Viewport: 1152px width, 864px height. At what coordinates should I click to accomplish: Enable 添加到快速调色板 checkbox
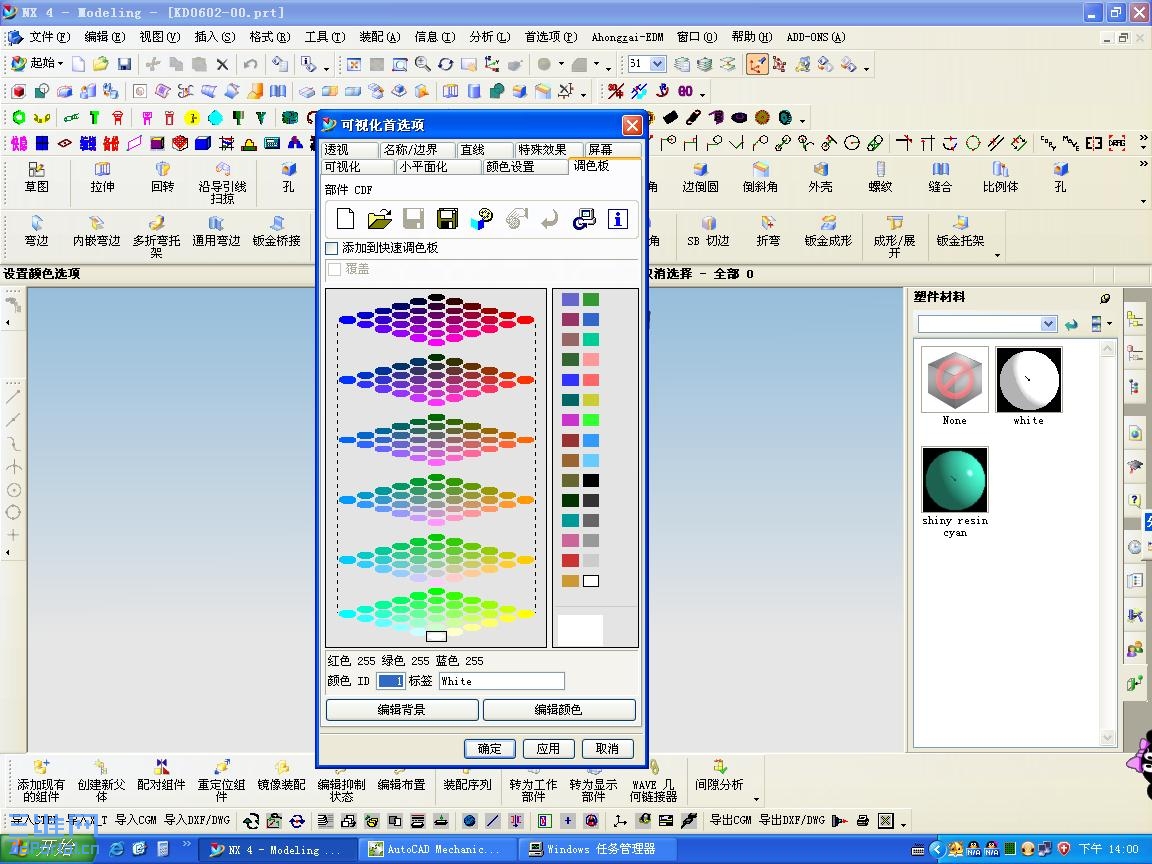pos(332,248)
